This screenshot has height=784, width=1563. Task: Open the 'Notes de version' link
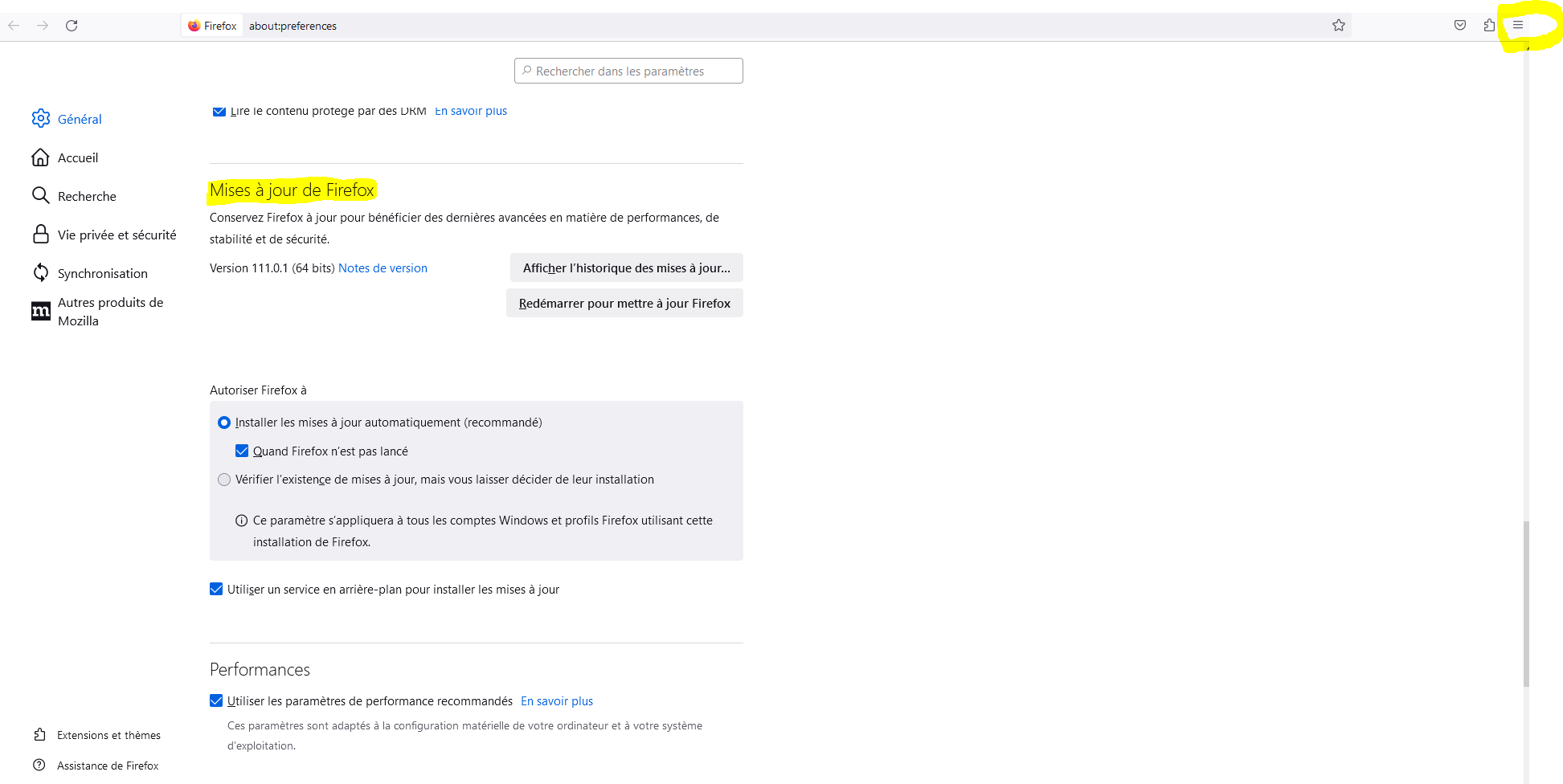pyautogui.click(x=383, y=268)
